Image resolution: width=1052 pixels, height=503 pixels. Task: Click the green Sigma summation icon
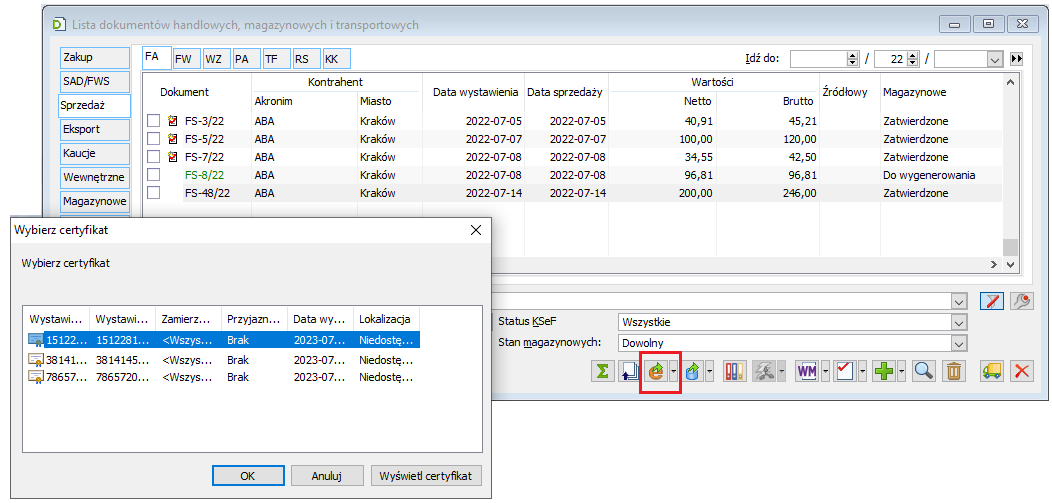(602, 371)
